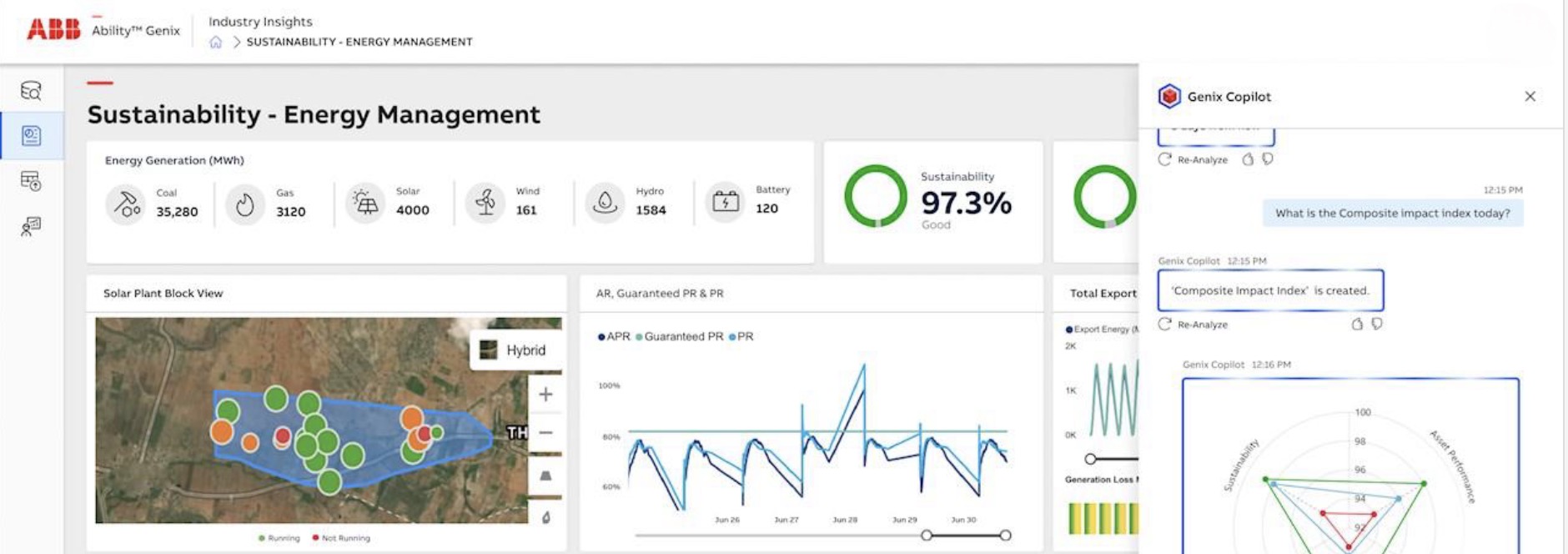Image resolution: width=1568 pixels, height=554 pixels.
Task: Click the Total Export chart range slider handle
Action: (x=1090, y=459)
